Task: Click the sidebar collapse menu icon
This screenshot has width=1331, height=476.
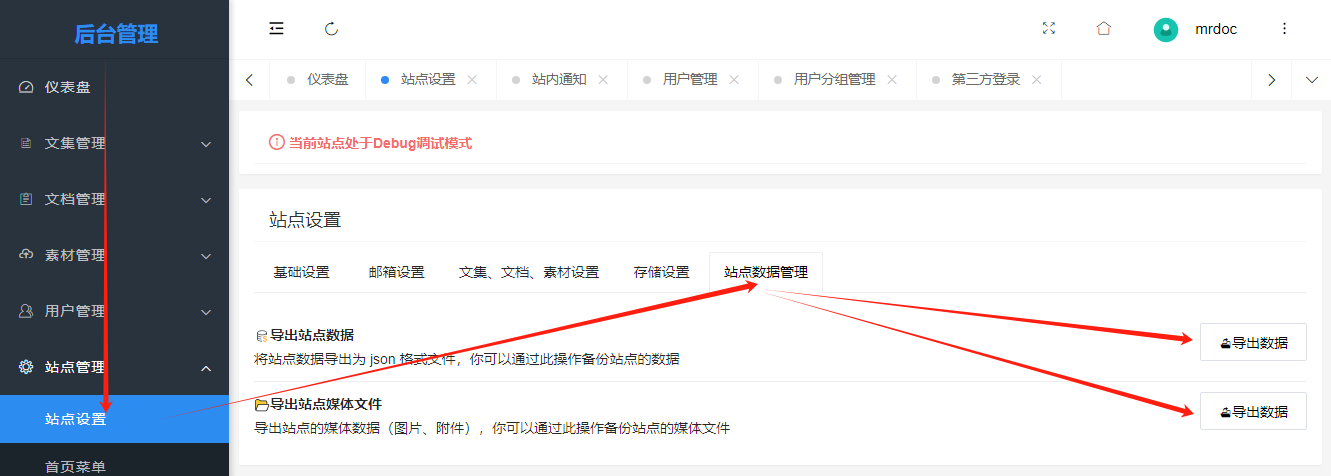Action: click(x=277, y=29)
